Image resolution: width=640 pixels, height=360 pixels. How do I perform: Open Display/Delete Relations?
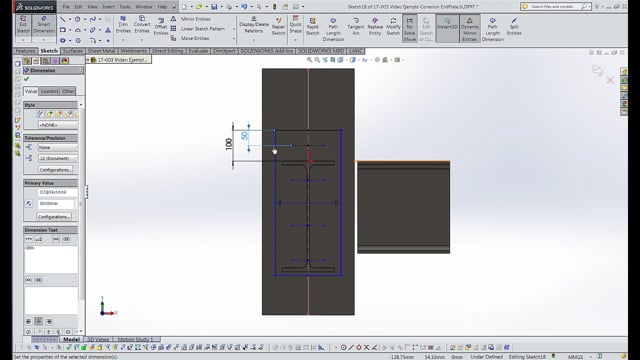tap(253, 25)
